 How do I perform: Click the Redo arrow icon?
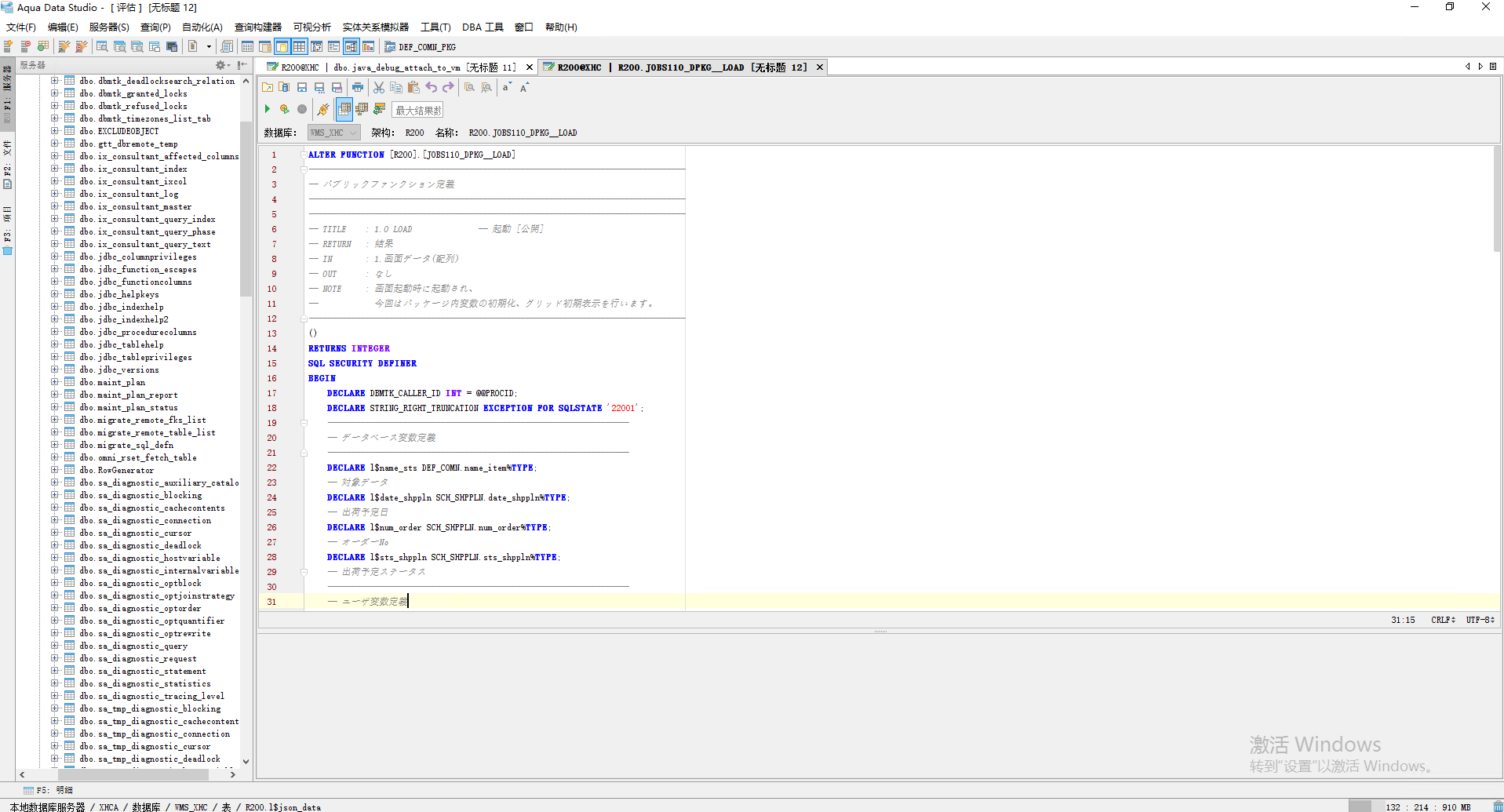point(448,87)
